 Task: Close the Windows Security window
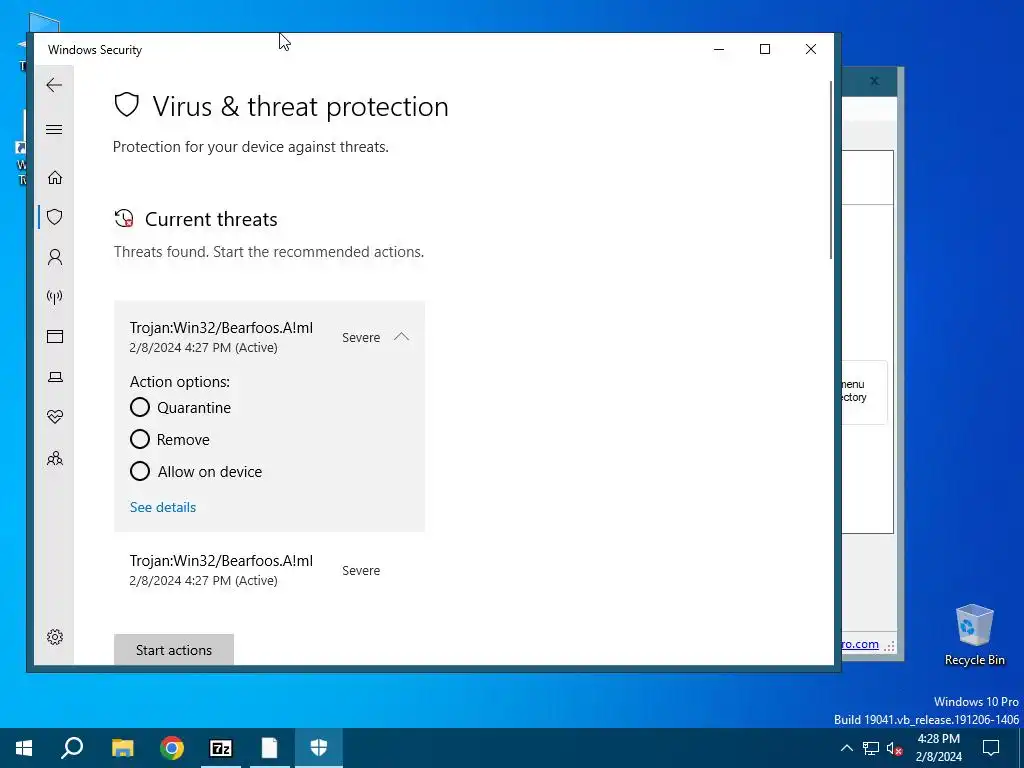pyautogui.click(x=810, y=49)
